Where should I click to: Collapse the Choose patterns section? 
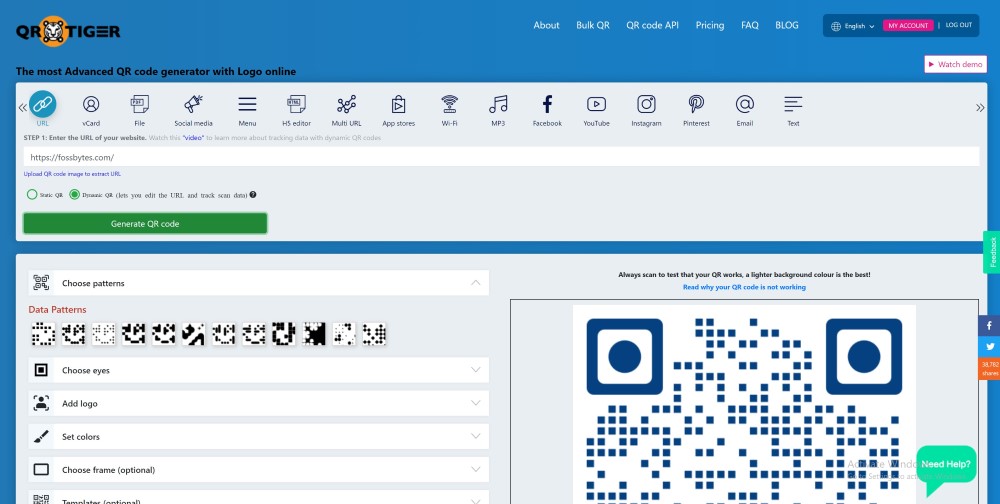click(258, 283)
